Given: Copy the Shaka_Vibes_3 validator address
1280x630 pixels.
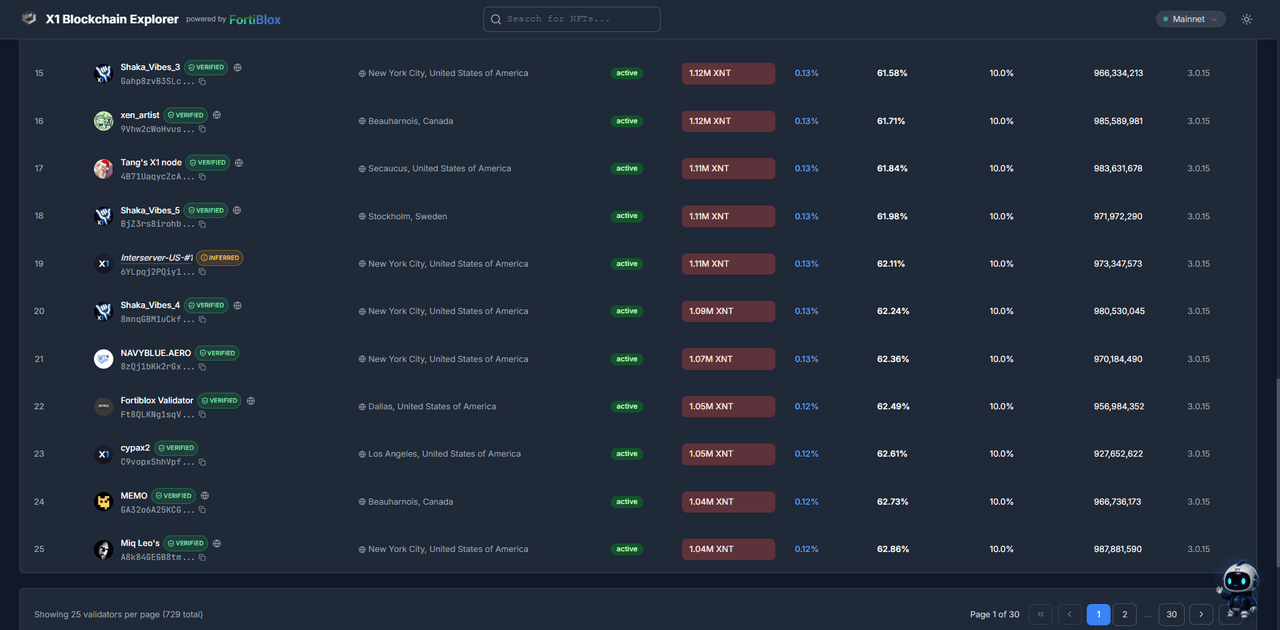Looking at the screenshot, I should 202,82.
